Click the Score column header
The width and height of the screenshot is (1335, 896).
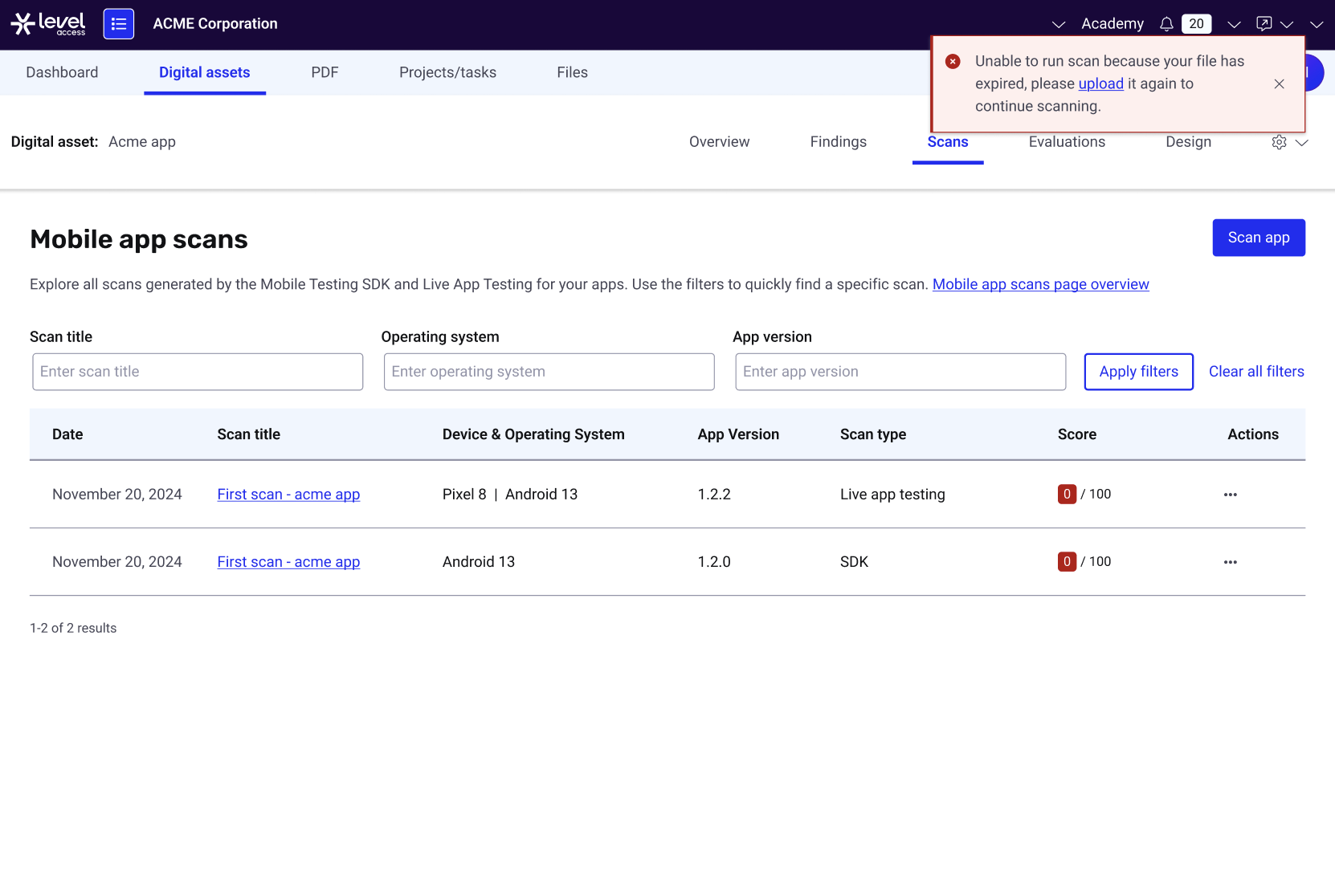point(1076,434)
